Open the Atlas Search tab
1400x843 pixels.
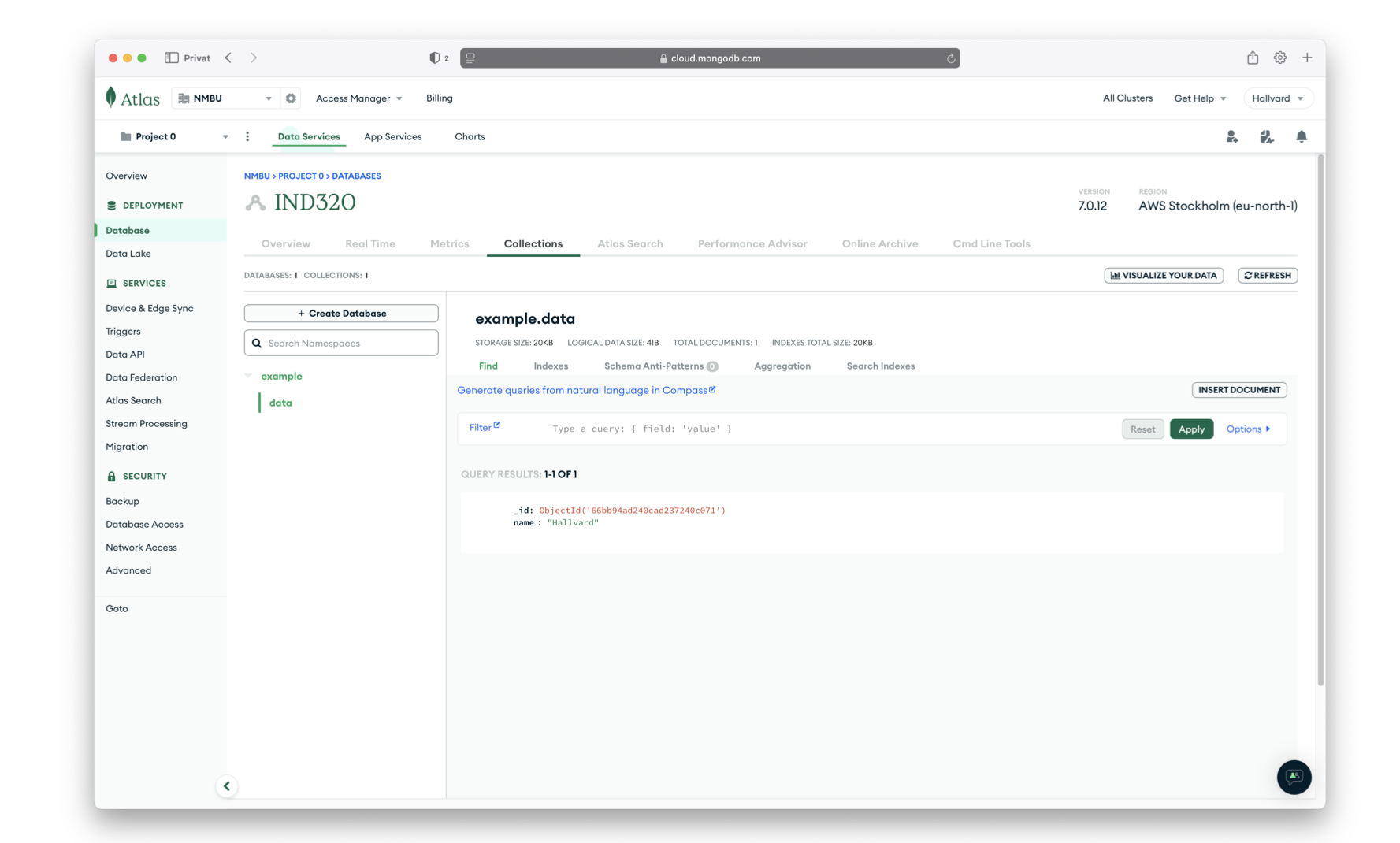(630, 243)
